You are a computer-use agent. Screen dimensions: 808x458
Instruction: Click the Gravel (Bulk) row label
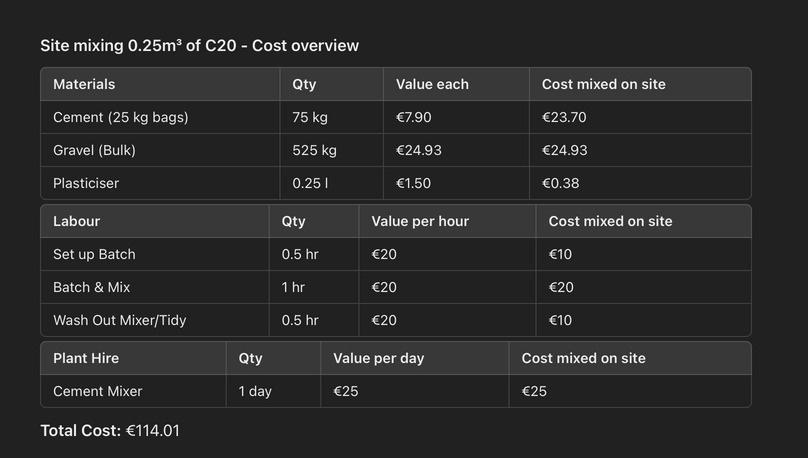(x=94, y=150)
